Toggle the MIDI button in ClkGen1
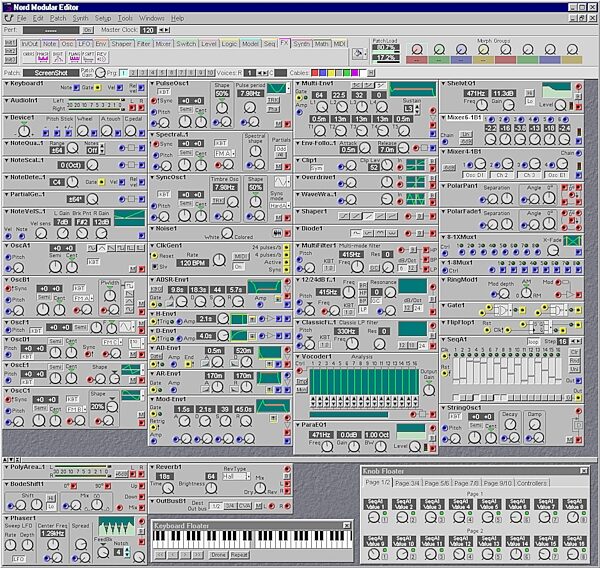This screenshot has height=568, width=600. 240,256
